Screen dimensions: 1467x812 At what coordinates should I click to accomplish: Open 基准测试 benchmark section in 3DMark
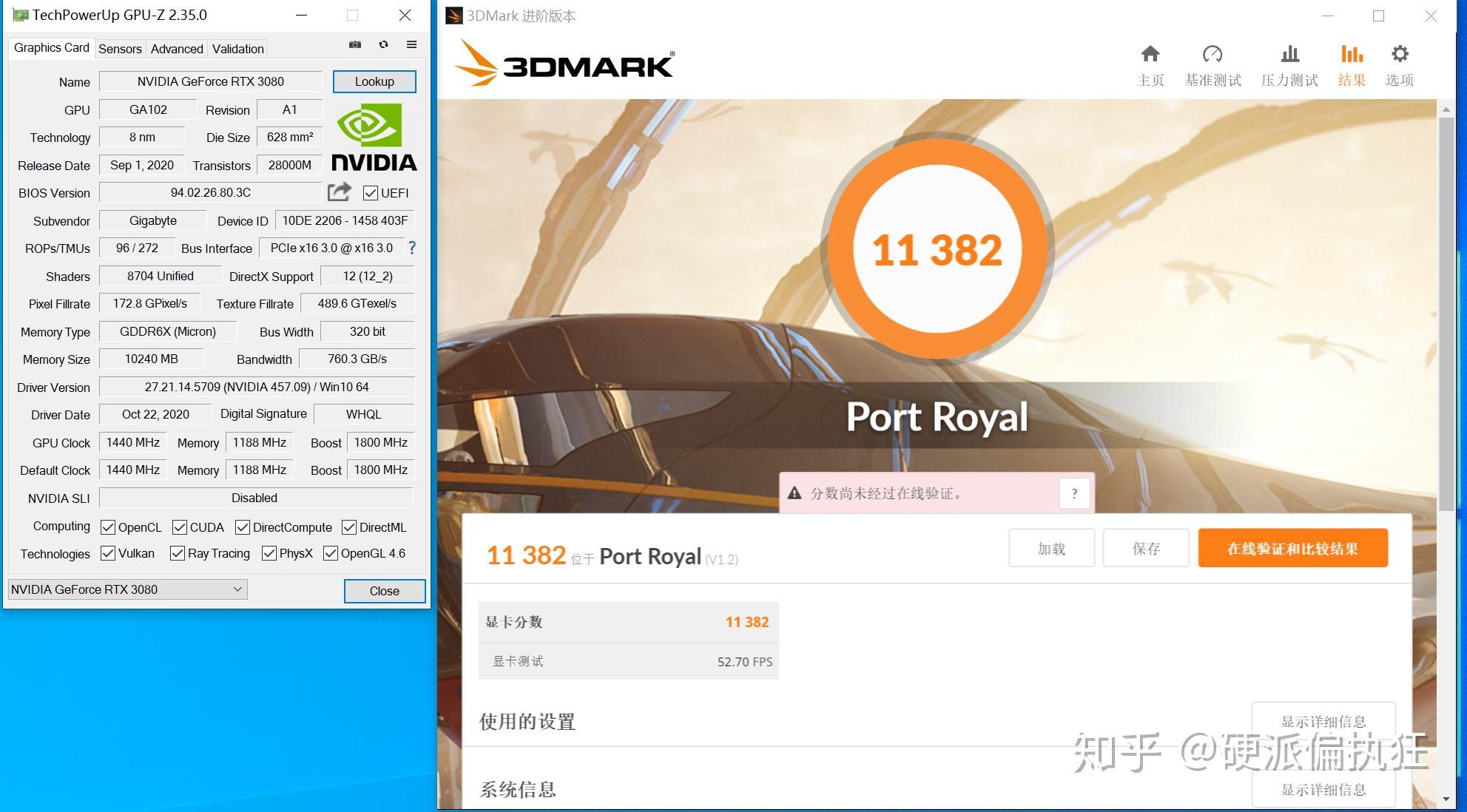tap(1213, 64)
